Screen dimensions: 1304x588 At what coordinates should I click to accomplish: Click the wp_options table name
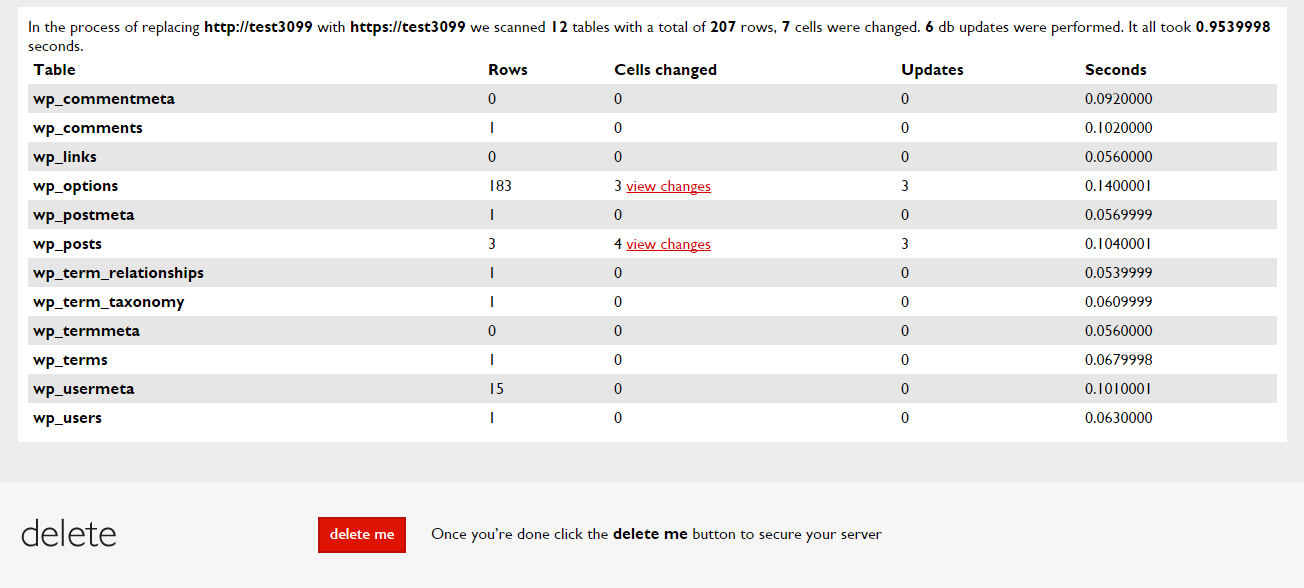(76, 186)
